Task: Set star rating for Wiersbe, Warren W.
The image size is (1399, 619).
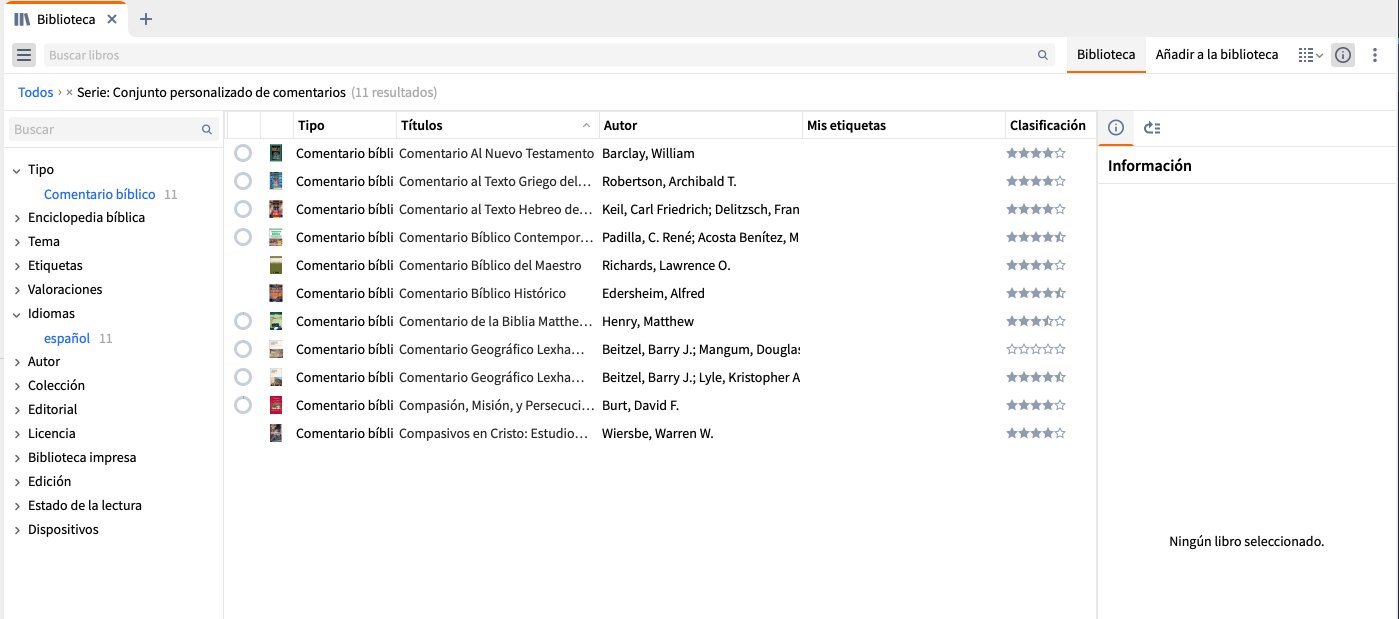Action: pos(1036,433)
